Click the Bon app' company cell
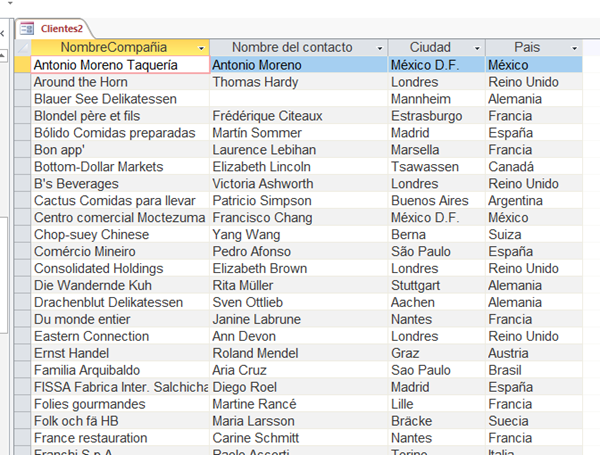 [120, 150]
